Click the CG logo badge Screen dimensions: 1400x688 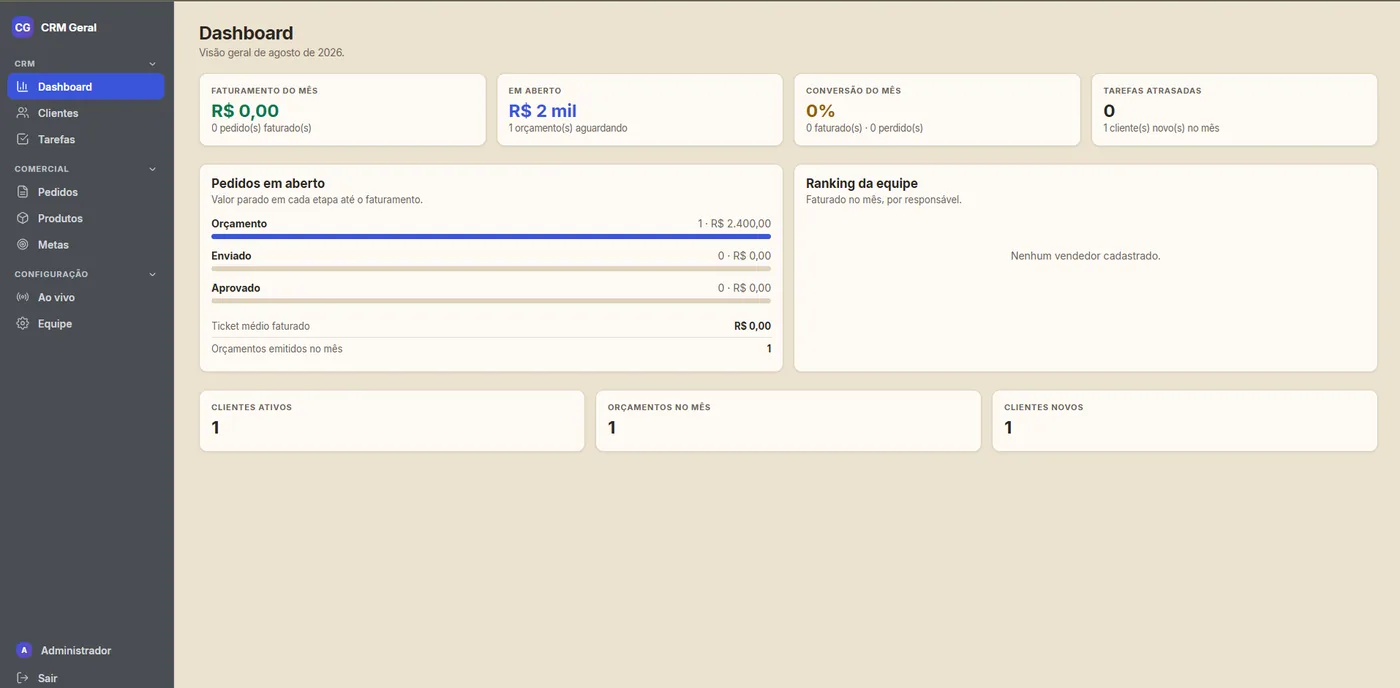pos(22,28)
